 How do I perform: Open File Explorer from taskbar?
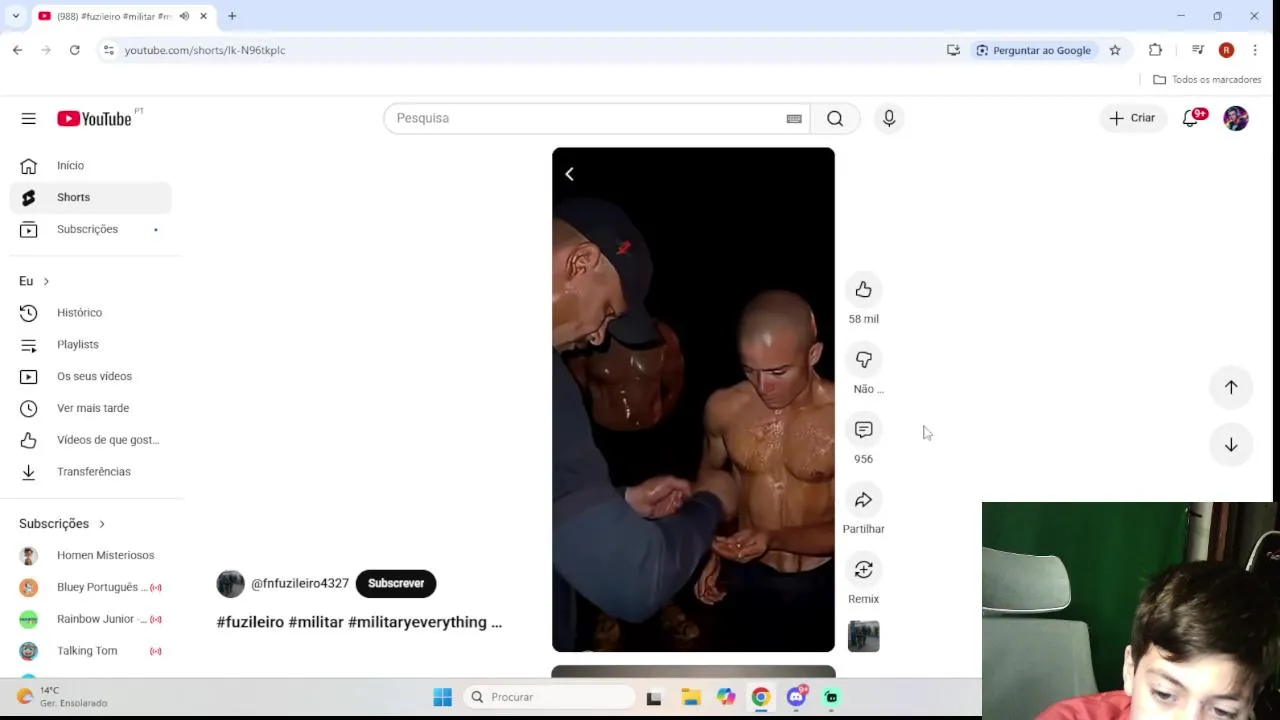(x=690, y=697)
